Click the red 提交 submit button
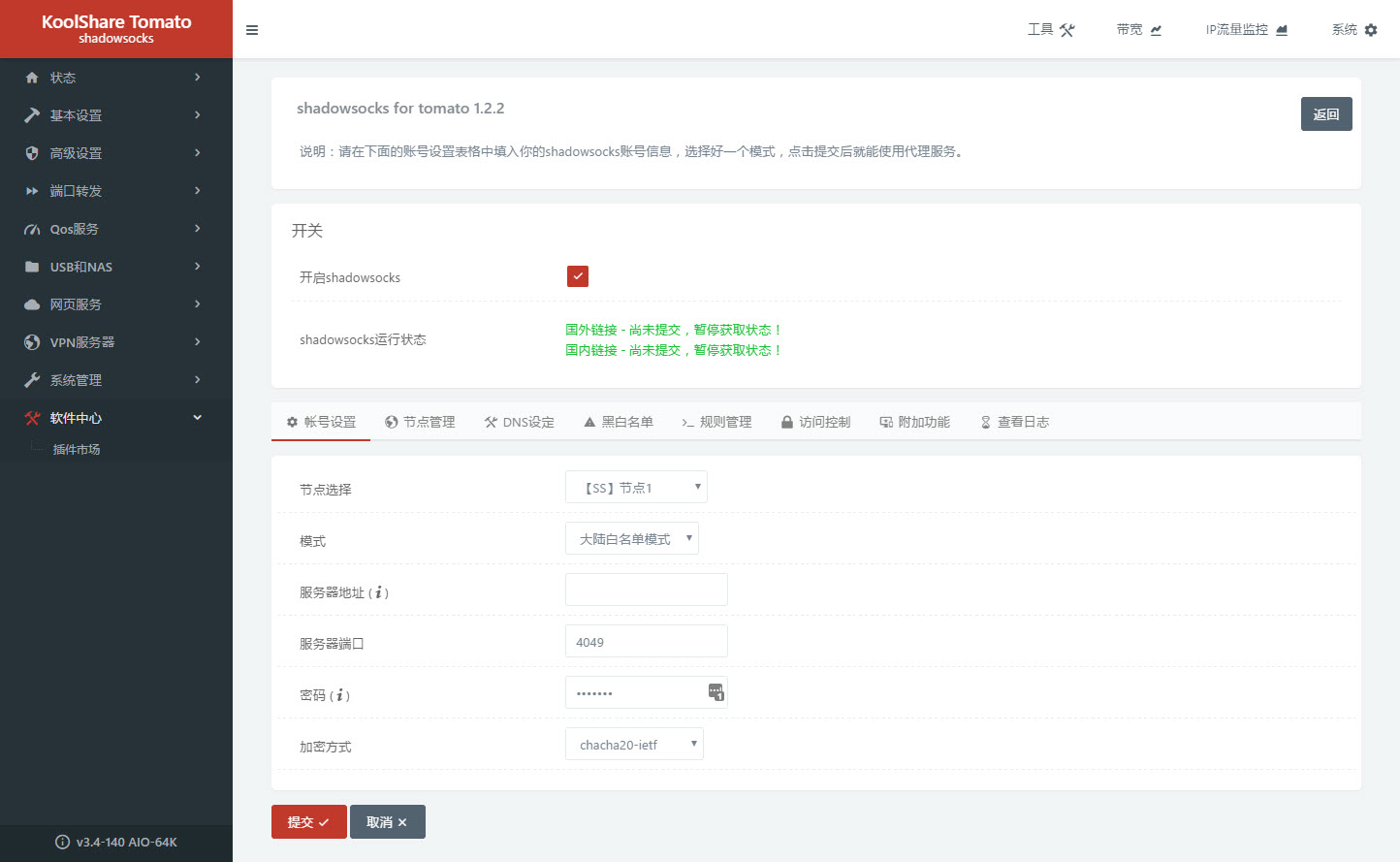Viewport: 1400px width, 862px height. (x=308, y=822)
